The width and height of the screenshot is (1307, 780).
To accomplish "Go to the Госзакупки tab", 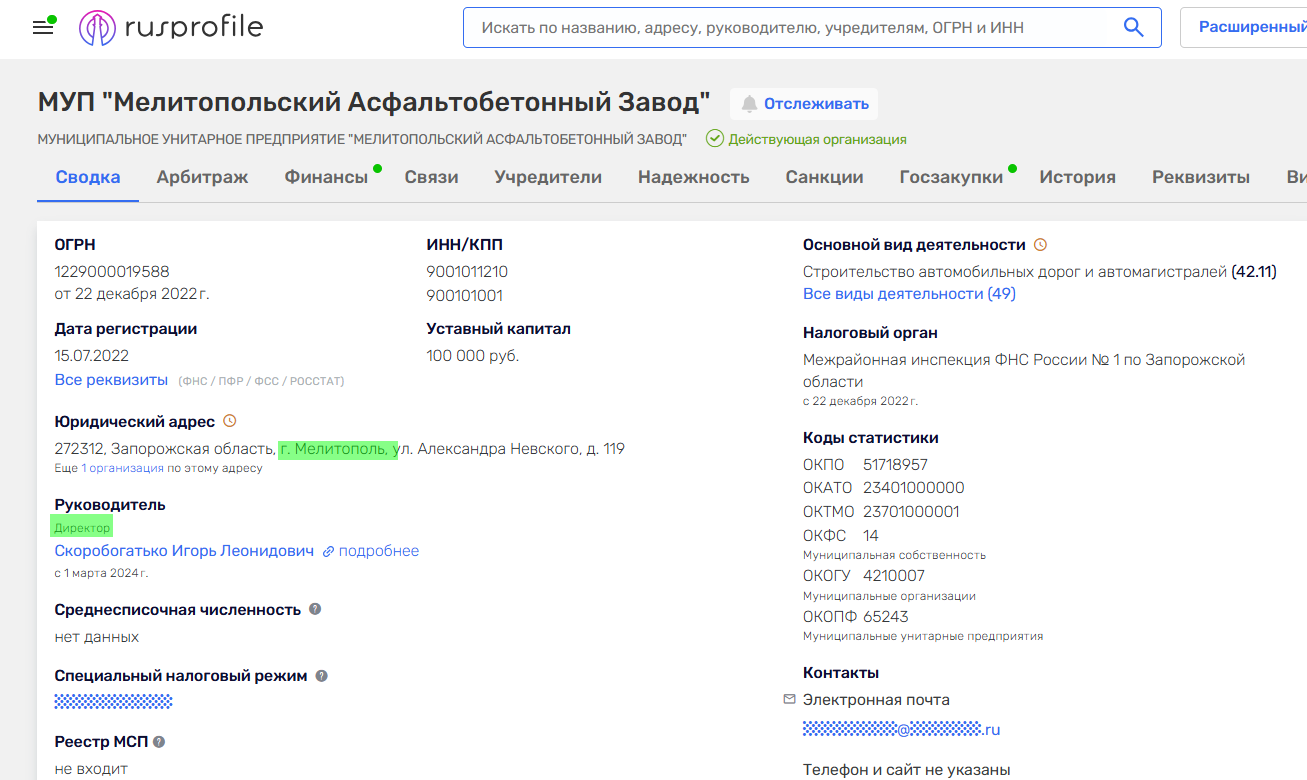I will click(x=951, y=177).
